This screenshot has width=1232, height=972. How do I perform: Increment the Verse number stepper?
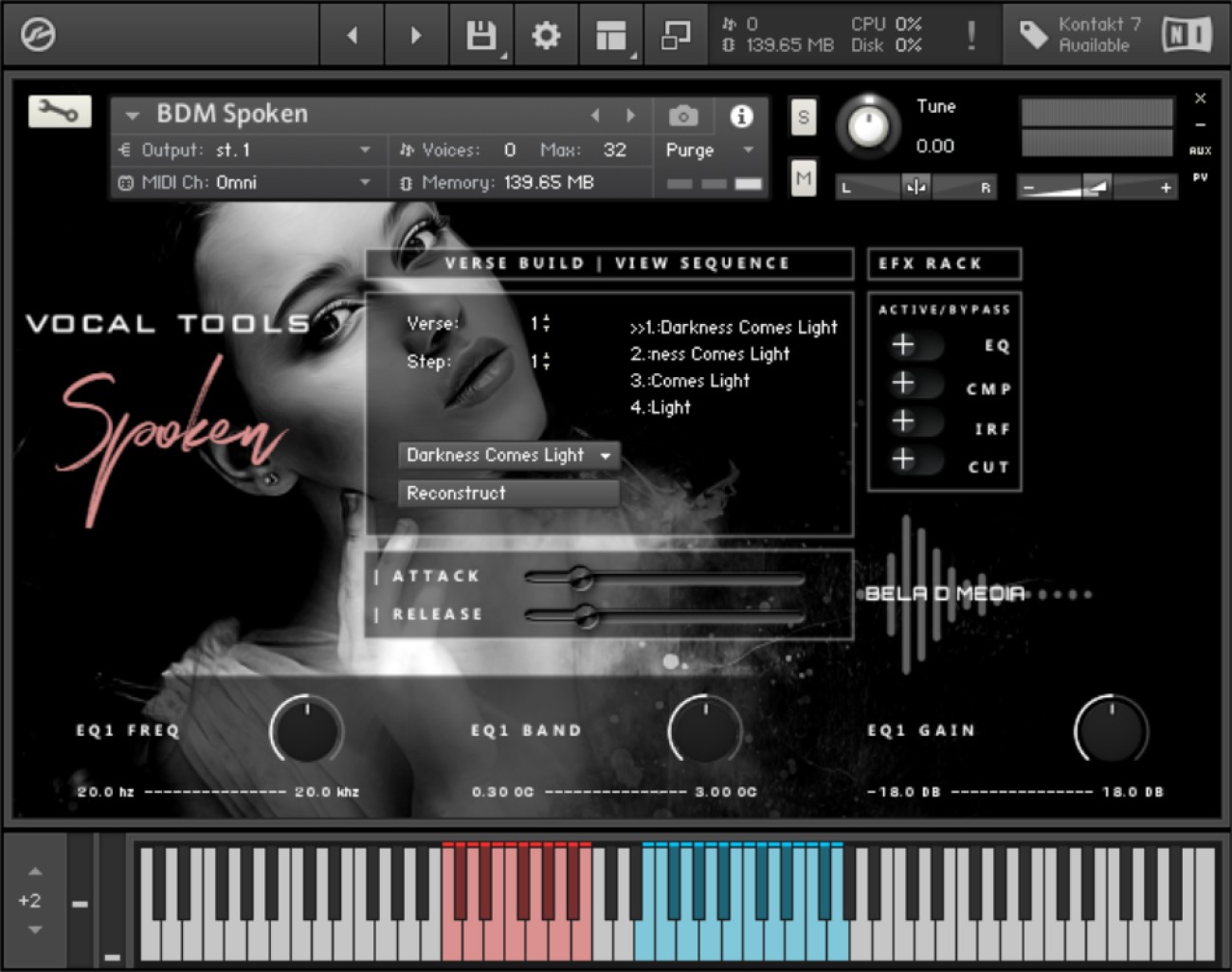[546, 318]
